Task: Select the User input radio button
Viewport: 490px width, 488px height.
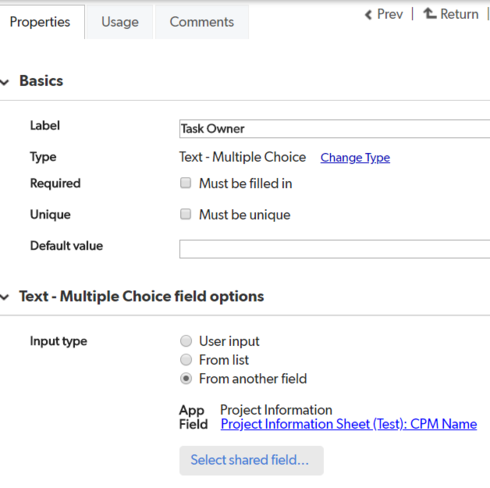Action: 186,341
